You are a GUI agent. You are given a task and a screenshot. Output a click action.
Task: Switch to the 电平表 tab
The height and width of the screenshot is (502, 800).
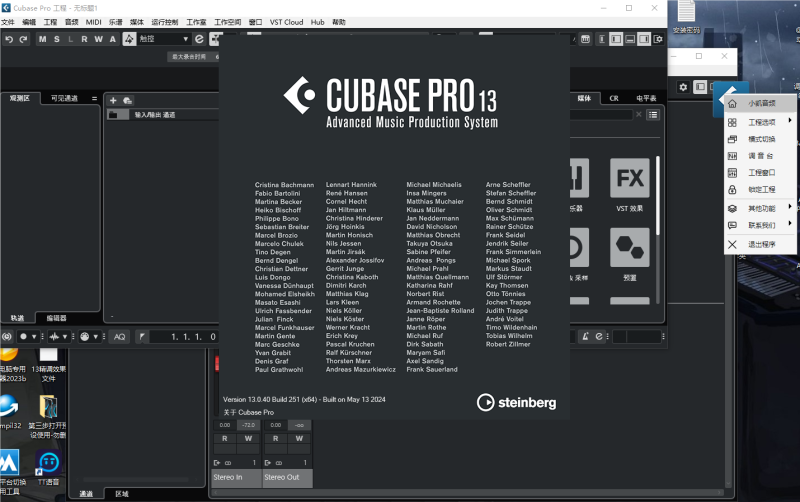[646, 98]
